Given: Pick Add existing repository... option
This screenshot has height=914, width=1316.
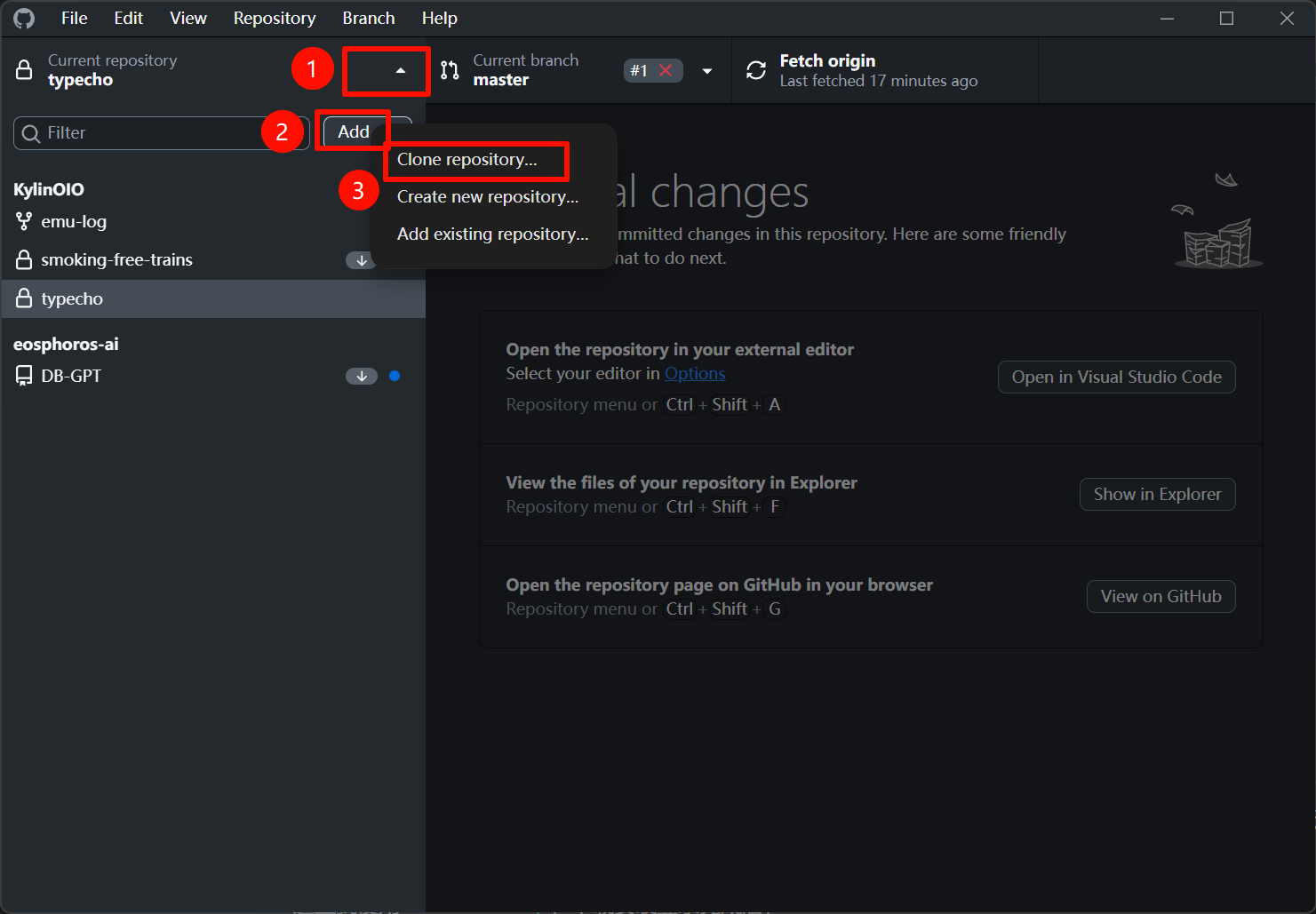Looking at the screenshot, I should point(492,234).
